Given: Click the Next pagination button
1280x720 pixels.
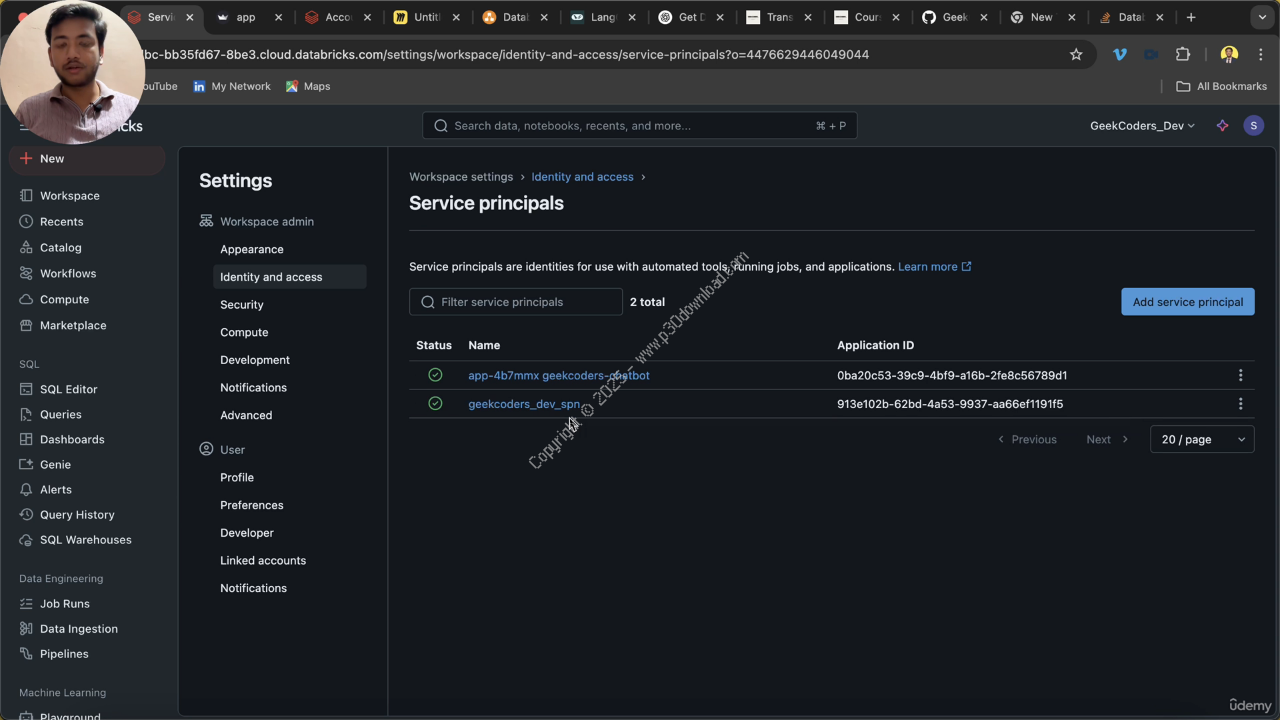Looking at the screenshot, I should (1107, 439).
